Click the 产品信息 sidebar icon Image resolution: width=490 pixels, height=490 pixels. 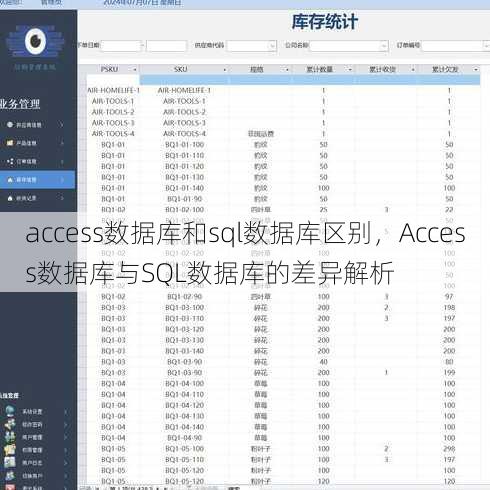tap(10, 143)
